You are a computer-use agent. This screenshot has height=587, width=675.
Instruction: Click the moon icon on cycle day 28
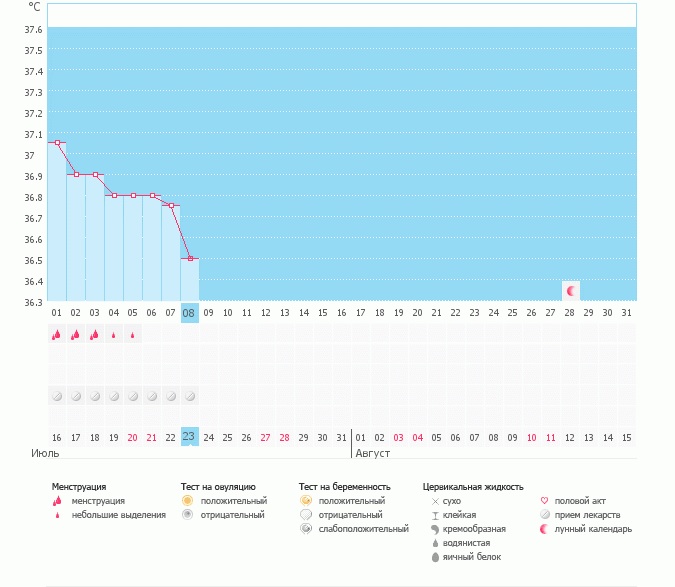[x=571, y=291]
